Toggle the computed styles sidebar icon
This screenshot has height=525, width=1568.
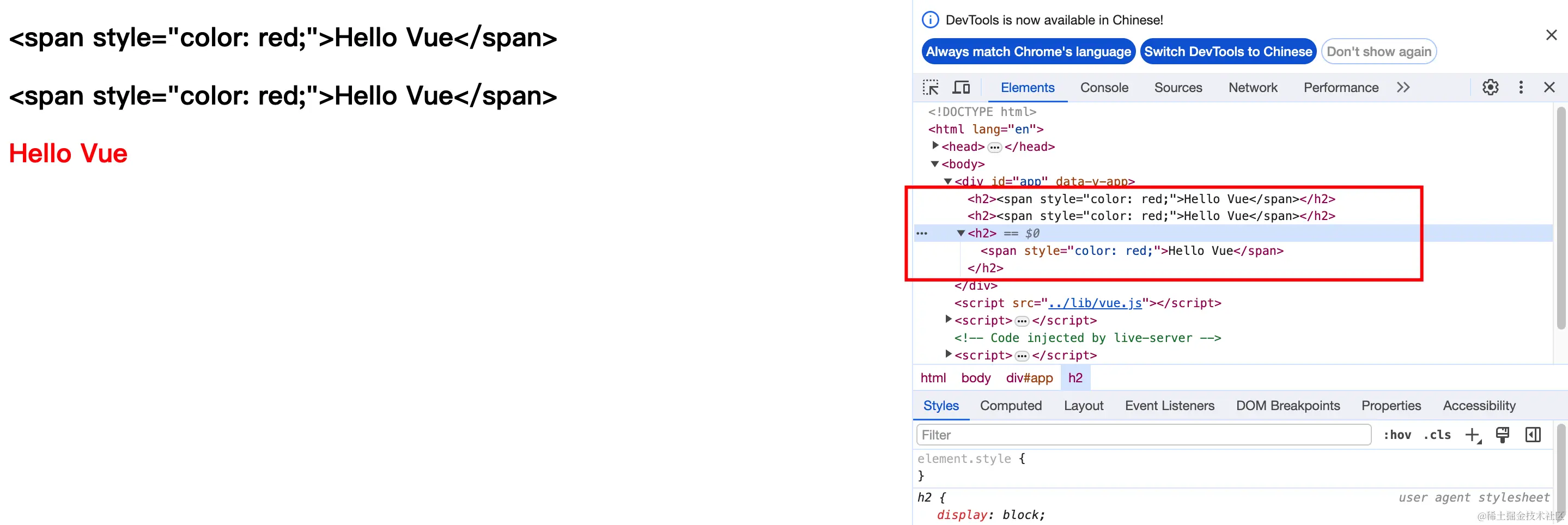pyautogui.click(x=1533, y=435)
